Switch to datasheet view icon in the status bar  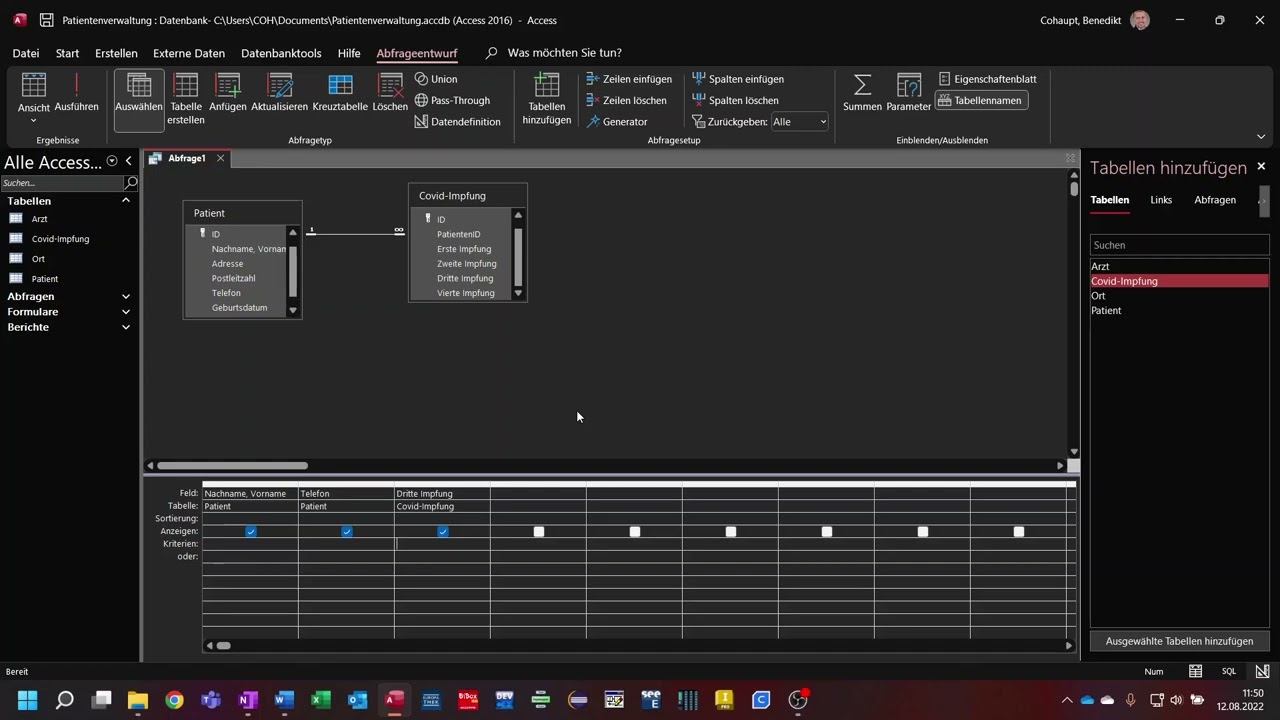pos(1195,672)
